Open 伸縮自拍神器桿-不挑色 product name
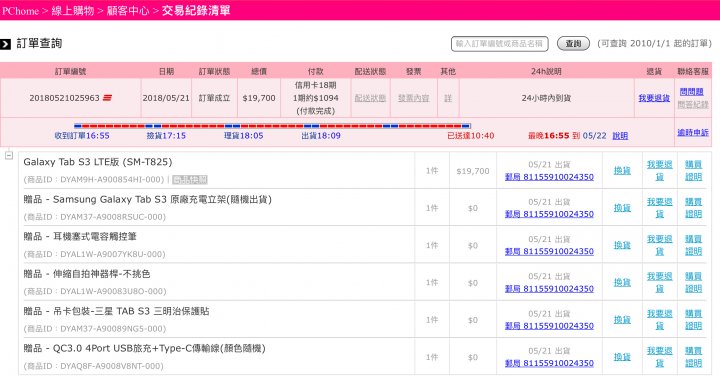Viewport: 720px width, 377px height. pyautogui.click(x=87, y=274)
